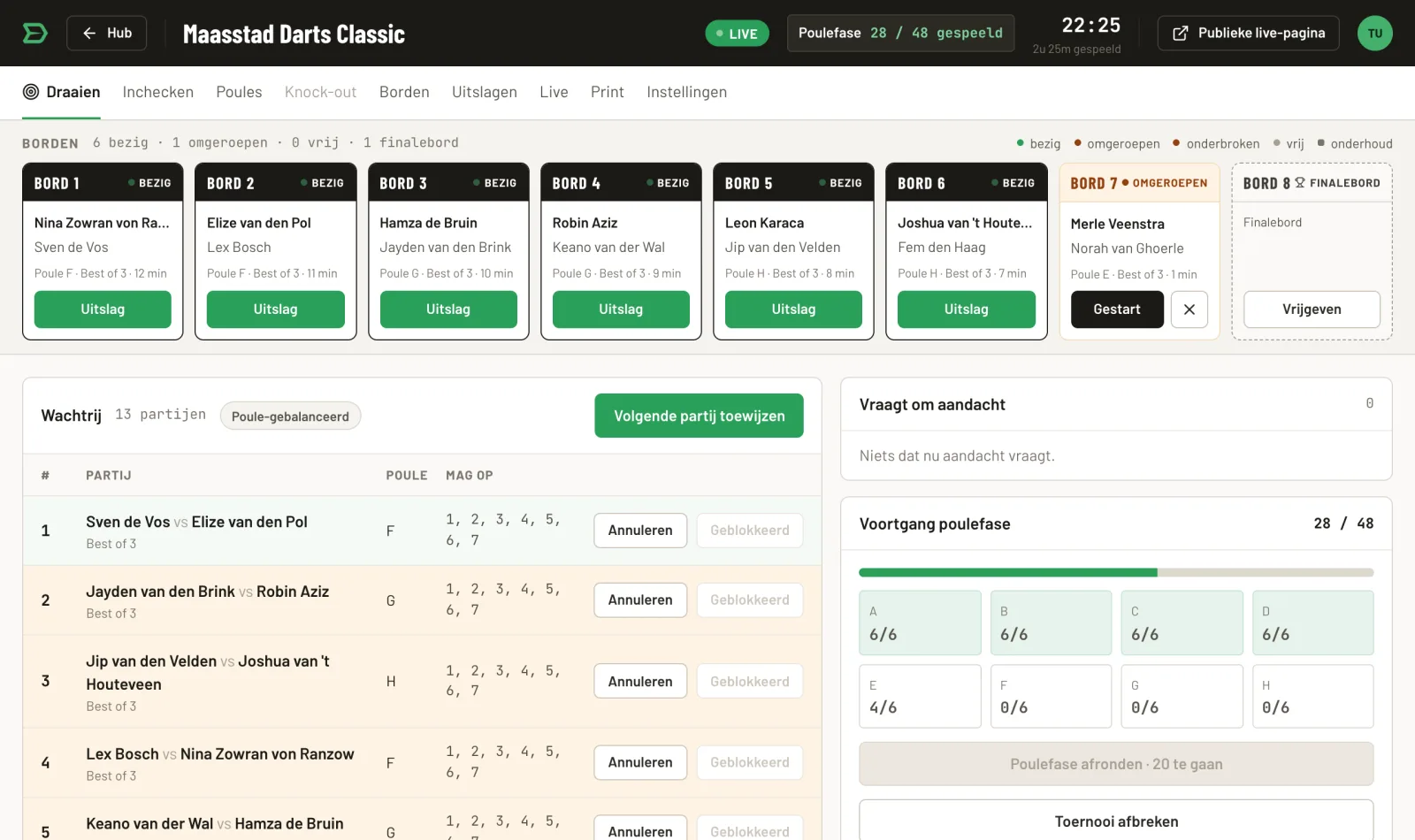Switch to the Live tab

554,92
